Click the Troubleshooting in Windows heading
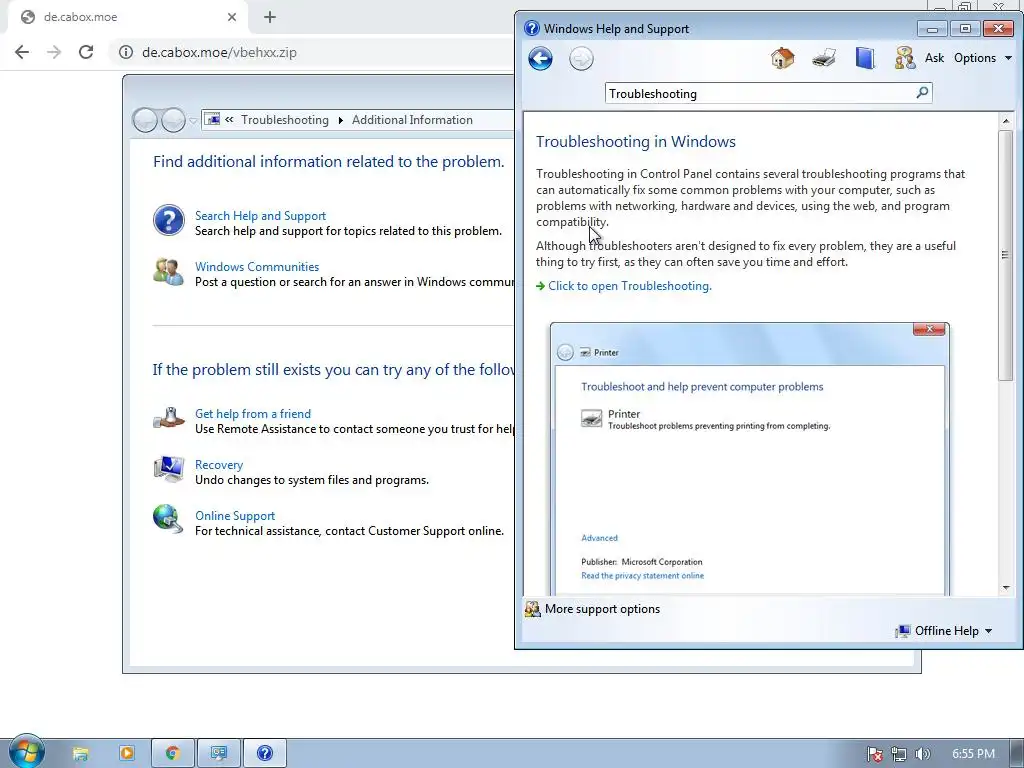The height and width of the screenshot is (768, 1024). click(635, 142)
